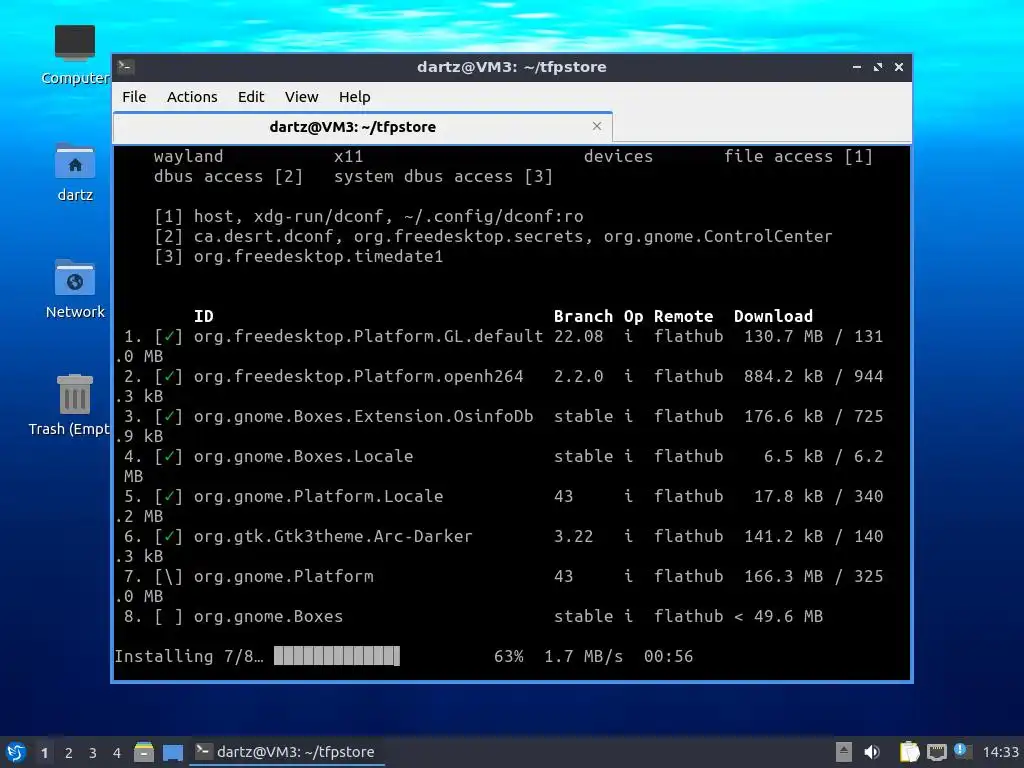The image size is (1024, 768).
Task: Click the show desktop taskbar icon
Action: pyautogui.click(x=172, y=752)
